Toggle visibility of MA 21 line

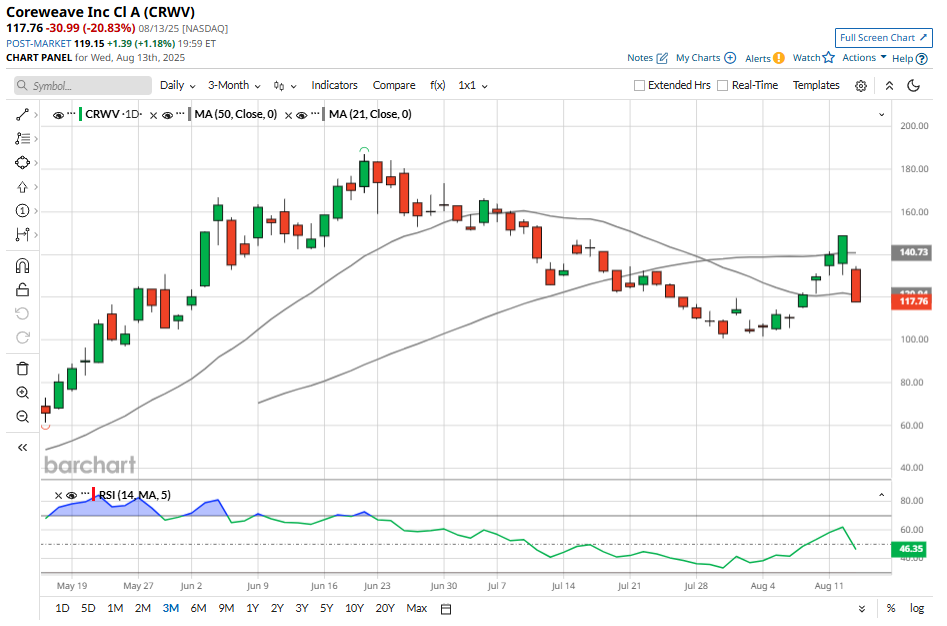click(x=301, y=115)
